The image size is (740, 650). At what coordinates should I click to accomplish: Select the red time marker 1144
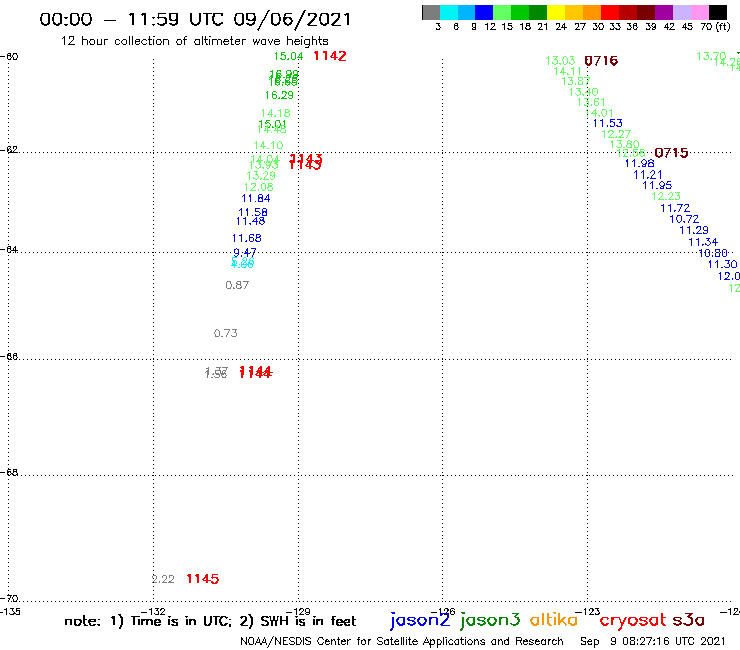[256, 372]
